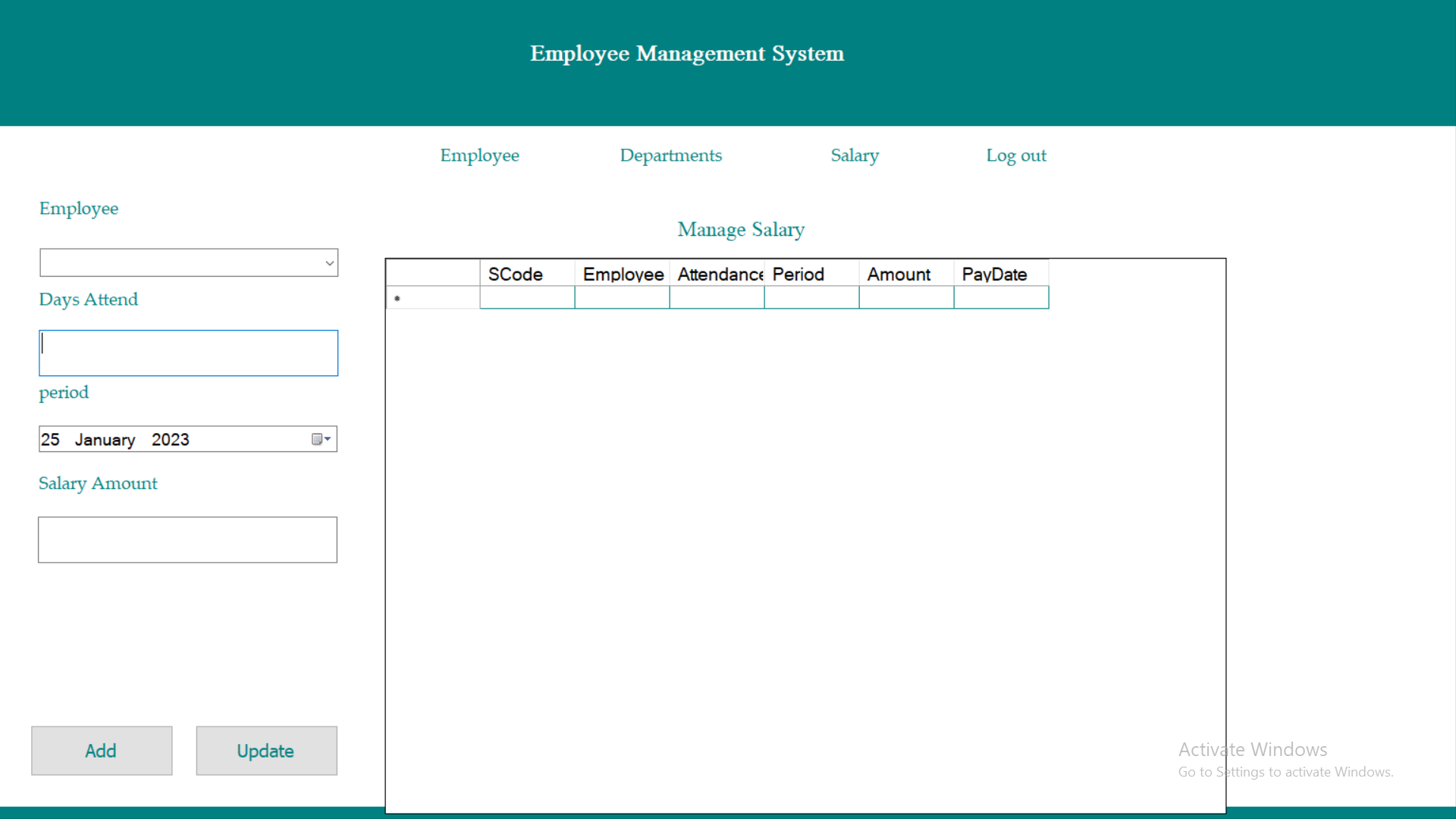This screenshot has height=819, width=1456.
Task: Sort by the Attendance column header
Action: [717, 274]
